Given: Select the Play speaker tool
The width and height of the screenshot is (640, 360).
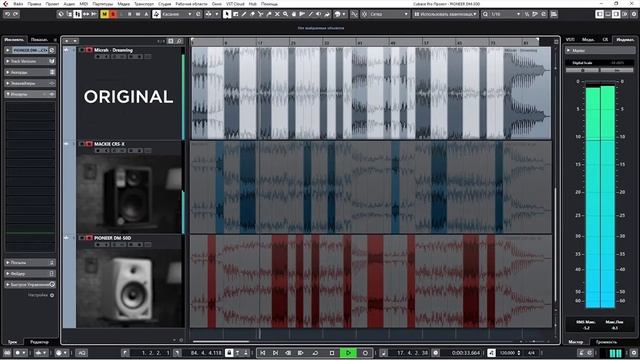Looking at the screenshot, I should (319, 14).
